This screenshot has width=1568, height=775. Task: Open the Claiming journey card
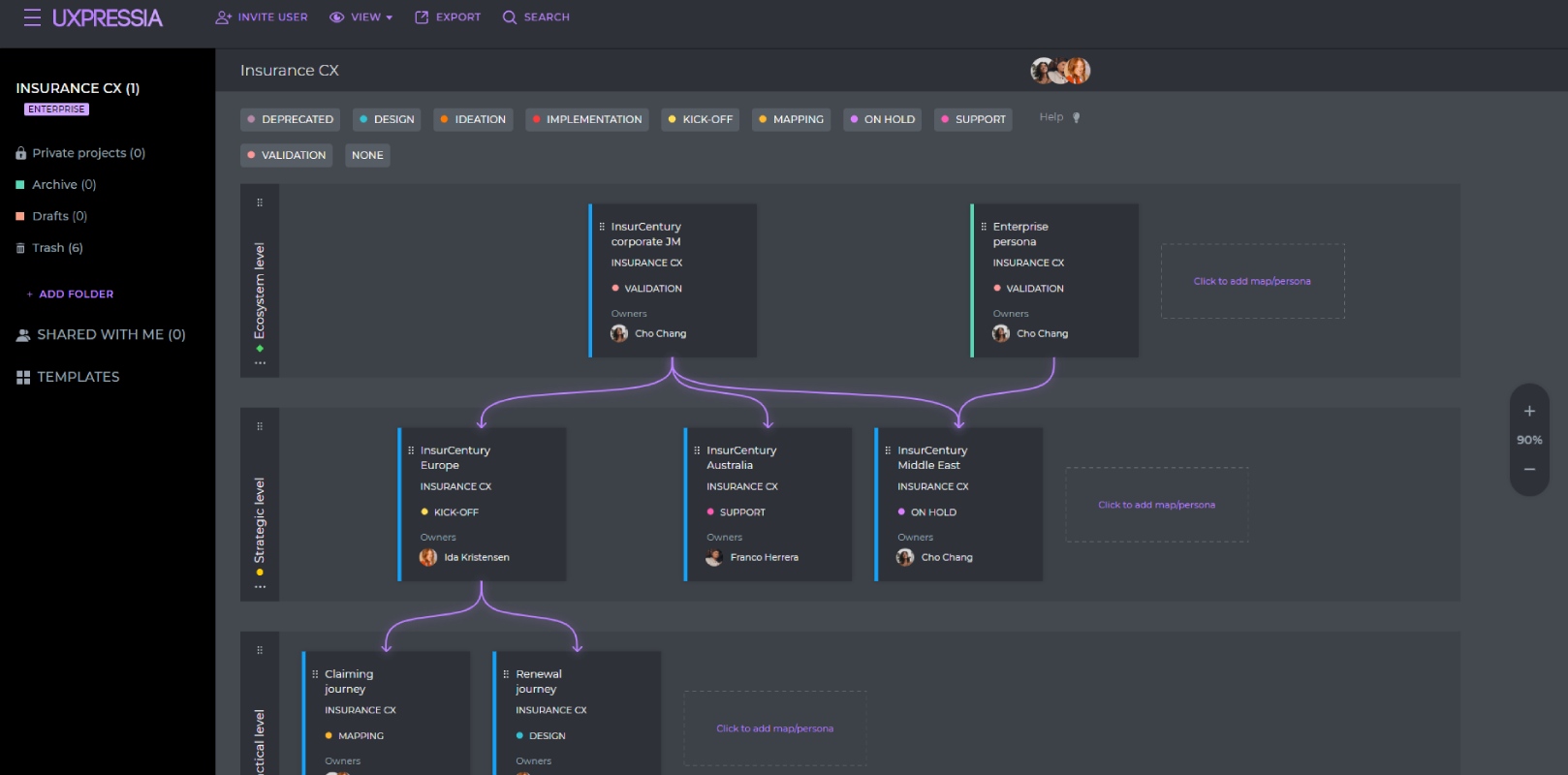[x=387, y=713]
